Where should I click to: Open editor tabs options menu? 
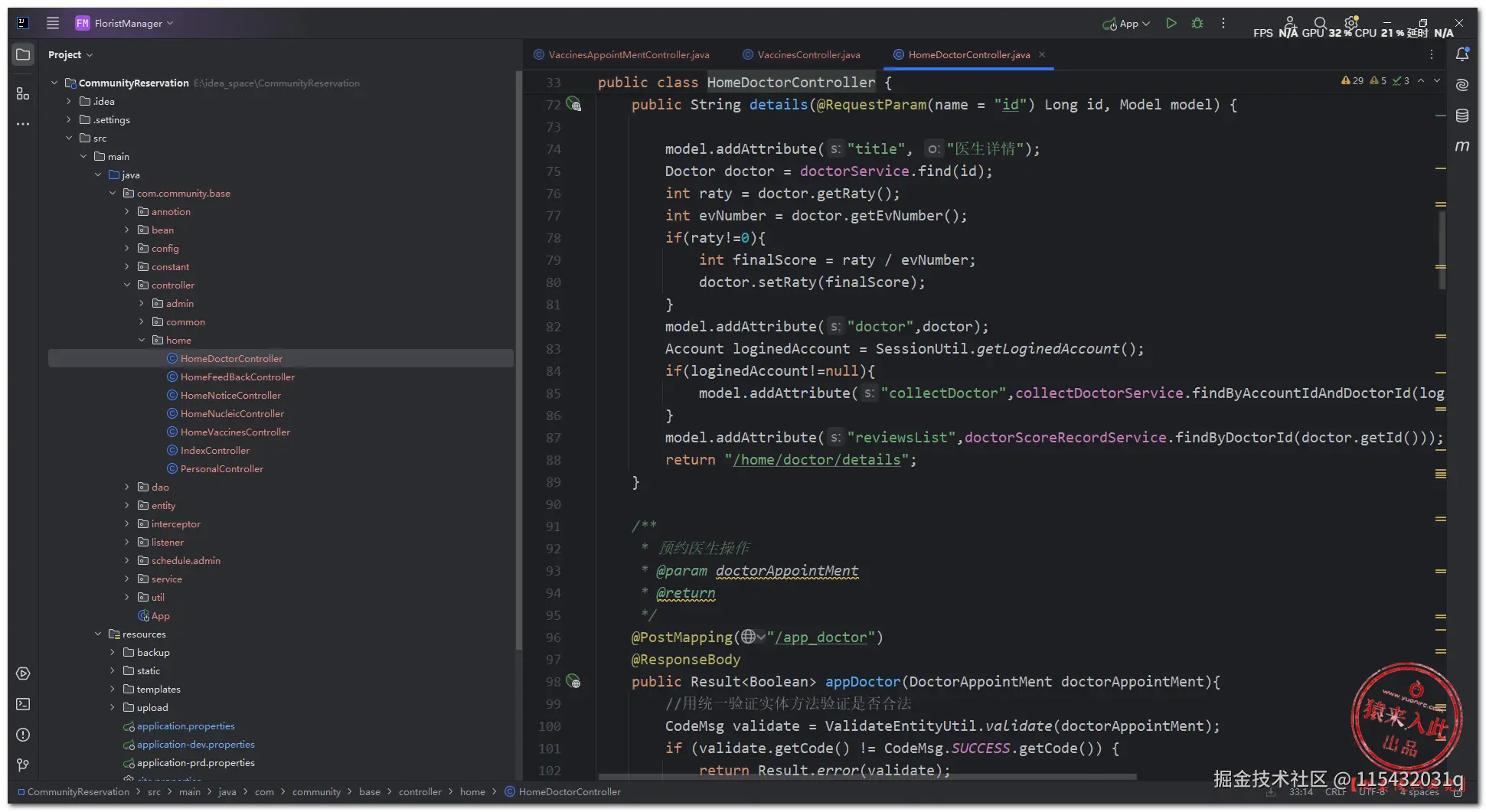click(x=1432, y=54)
